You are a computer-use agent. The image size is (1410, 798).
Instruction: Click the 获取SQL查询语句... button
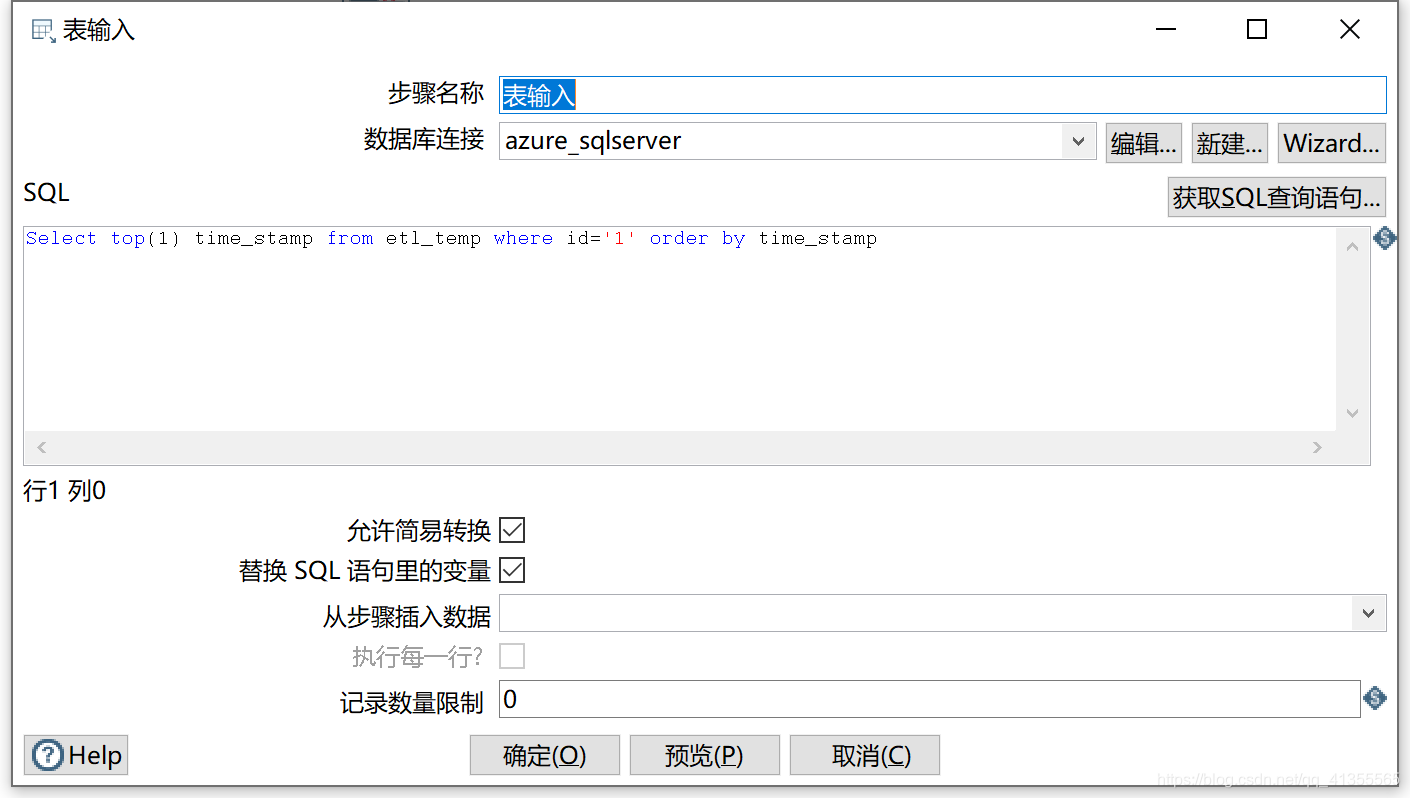(1277, 197)
